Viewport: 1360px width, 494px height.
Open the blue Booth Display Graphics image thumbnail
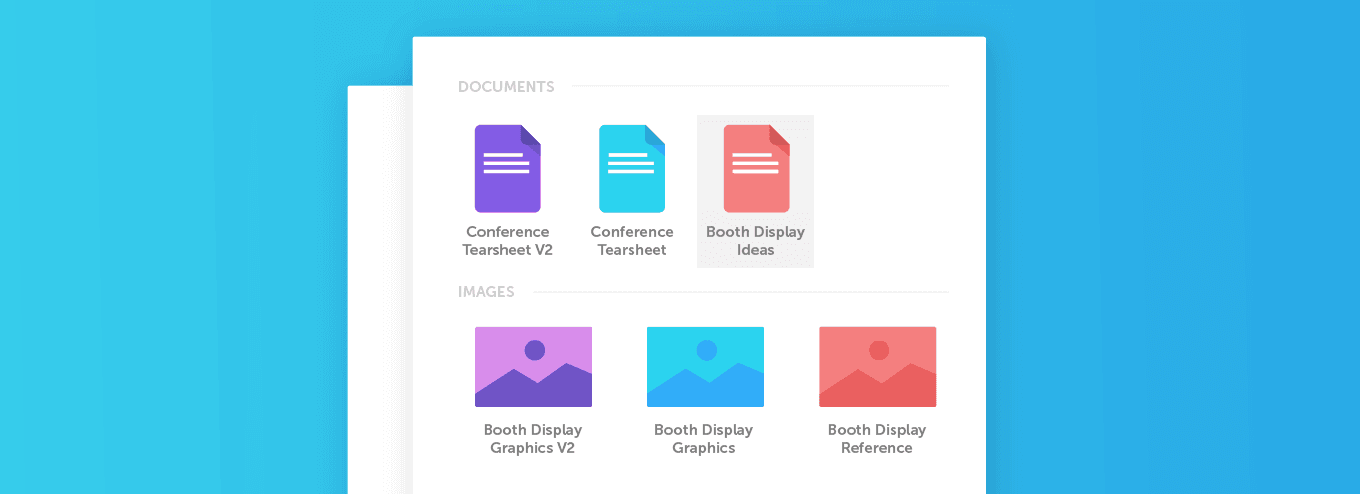coord(705,367)
